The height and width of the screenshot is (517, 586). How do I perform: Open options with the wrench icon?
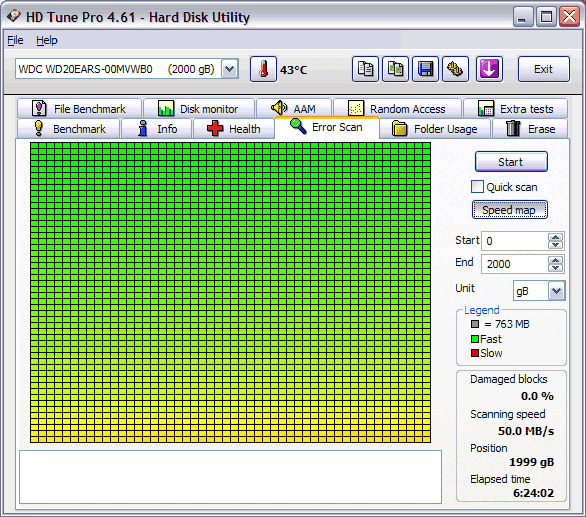coord(455,69)
